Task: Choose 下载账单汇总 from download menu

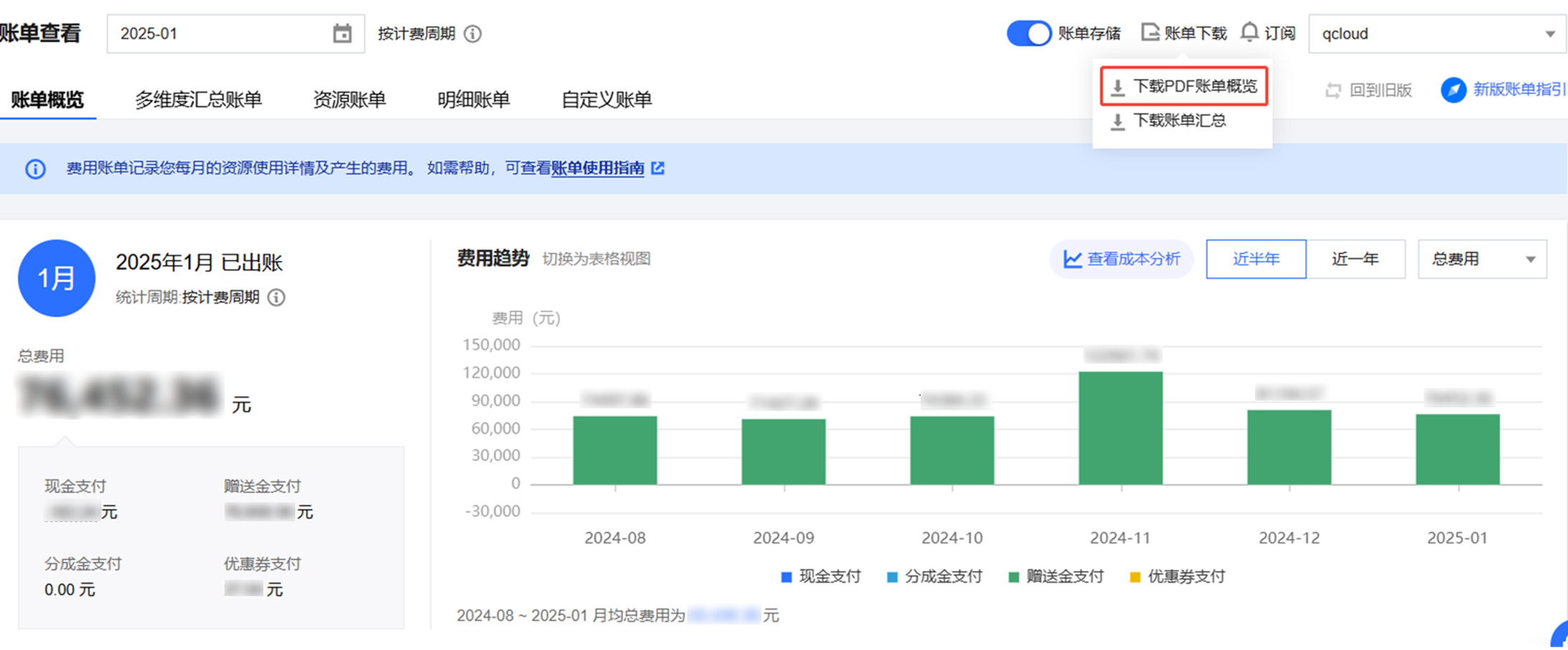Action: tap(1179, 121)
